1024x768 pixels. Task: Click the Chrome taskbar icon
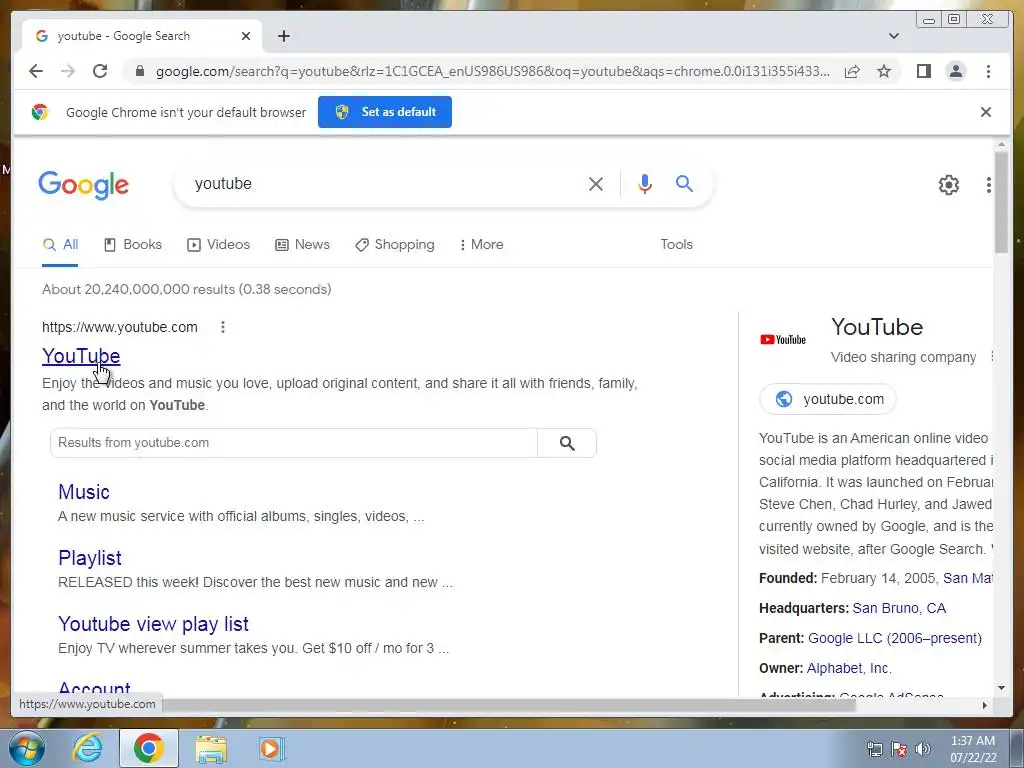[149, 748]
